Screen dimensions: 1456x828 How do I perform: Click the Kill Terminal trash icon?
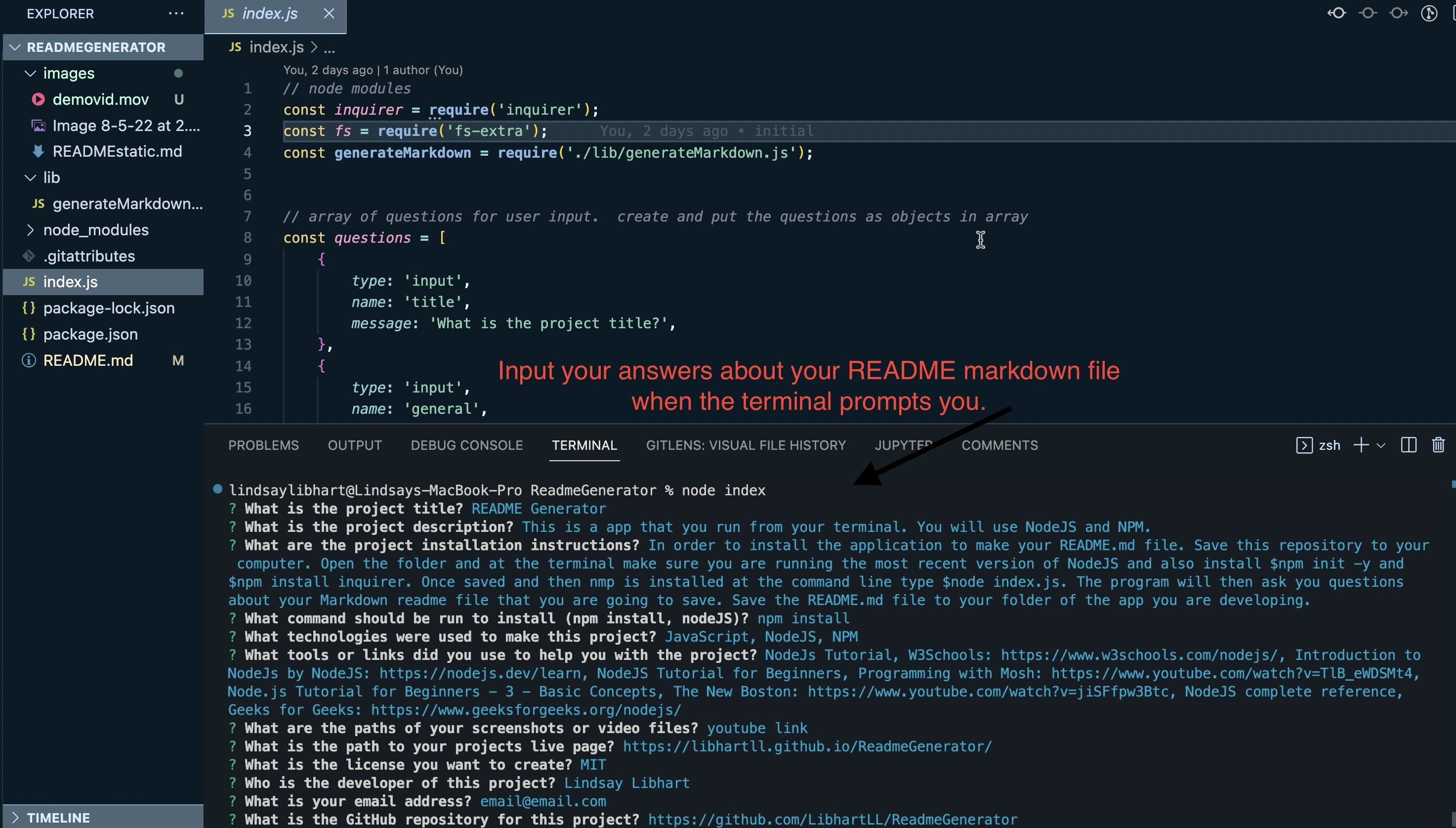(x=1438, y=445)
